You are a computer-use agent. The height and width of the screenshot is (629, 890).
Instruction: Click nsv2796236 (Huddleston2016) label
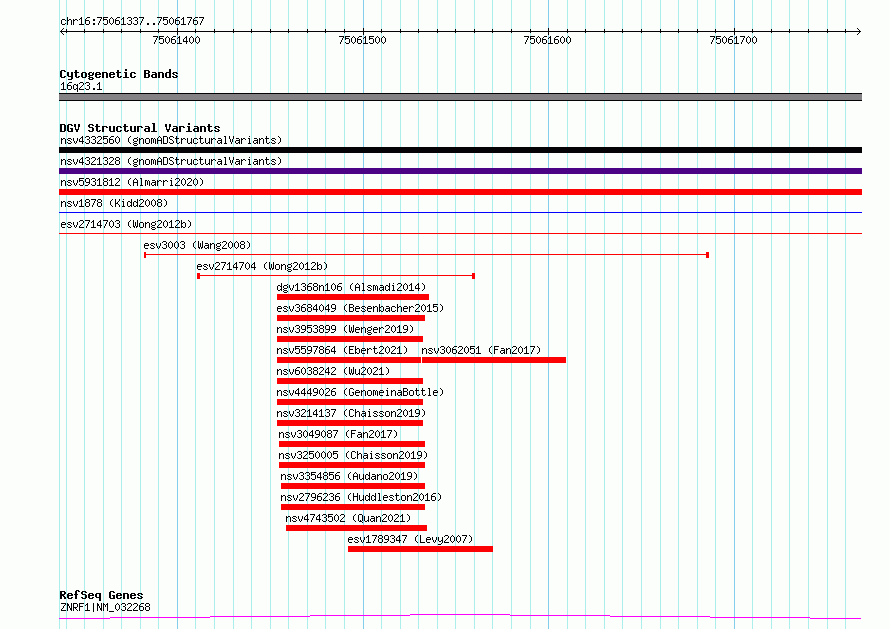(x=361, y=497)
